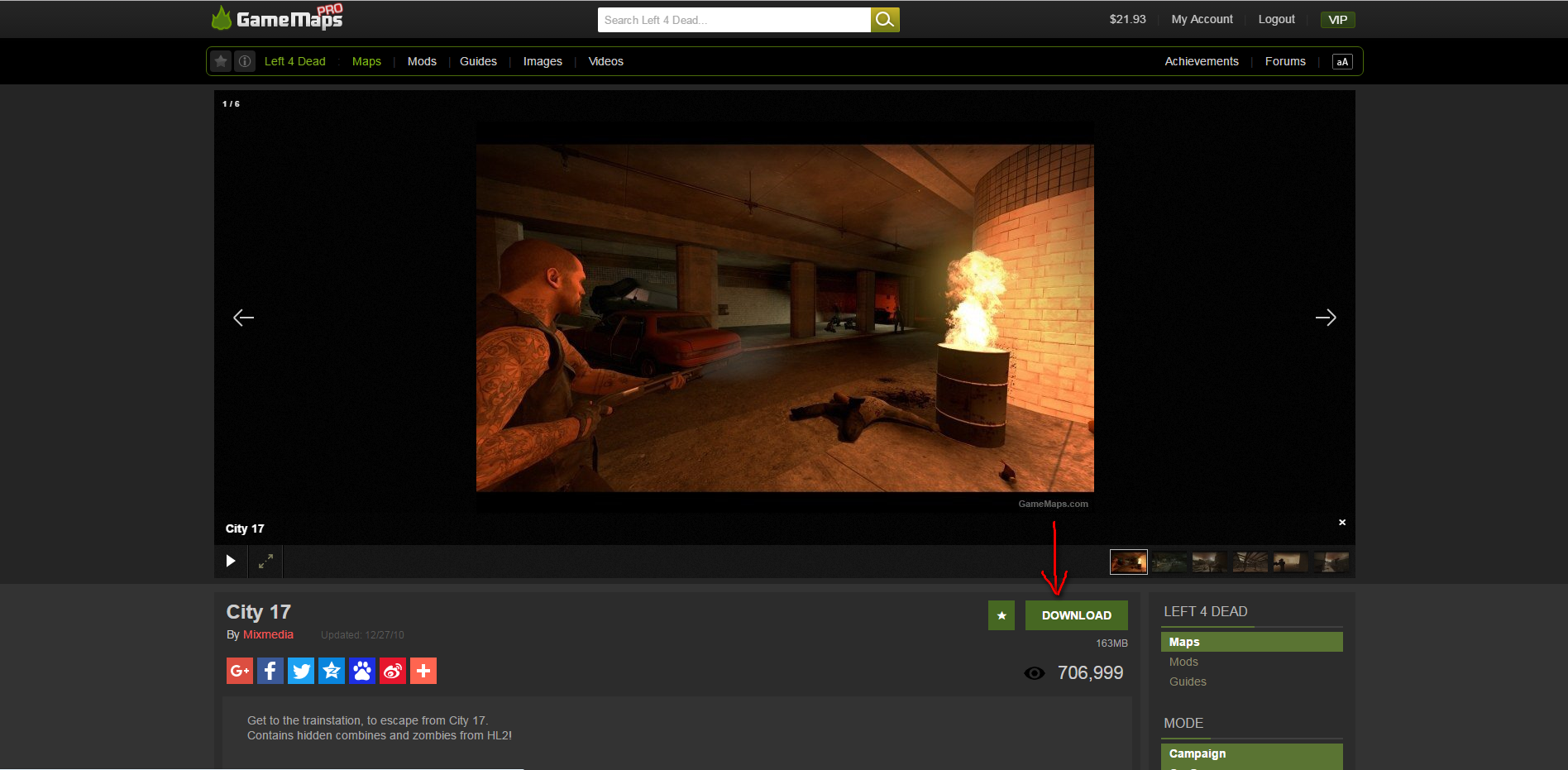Select the sixth gallery thumbnail
1568x770 pixels.
coord(1331,562)
